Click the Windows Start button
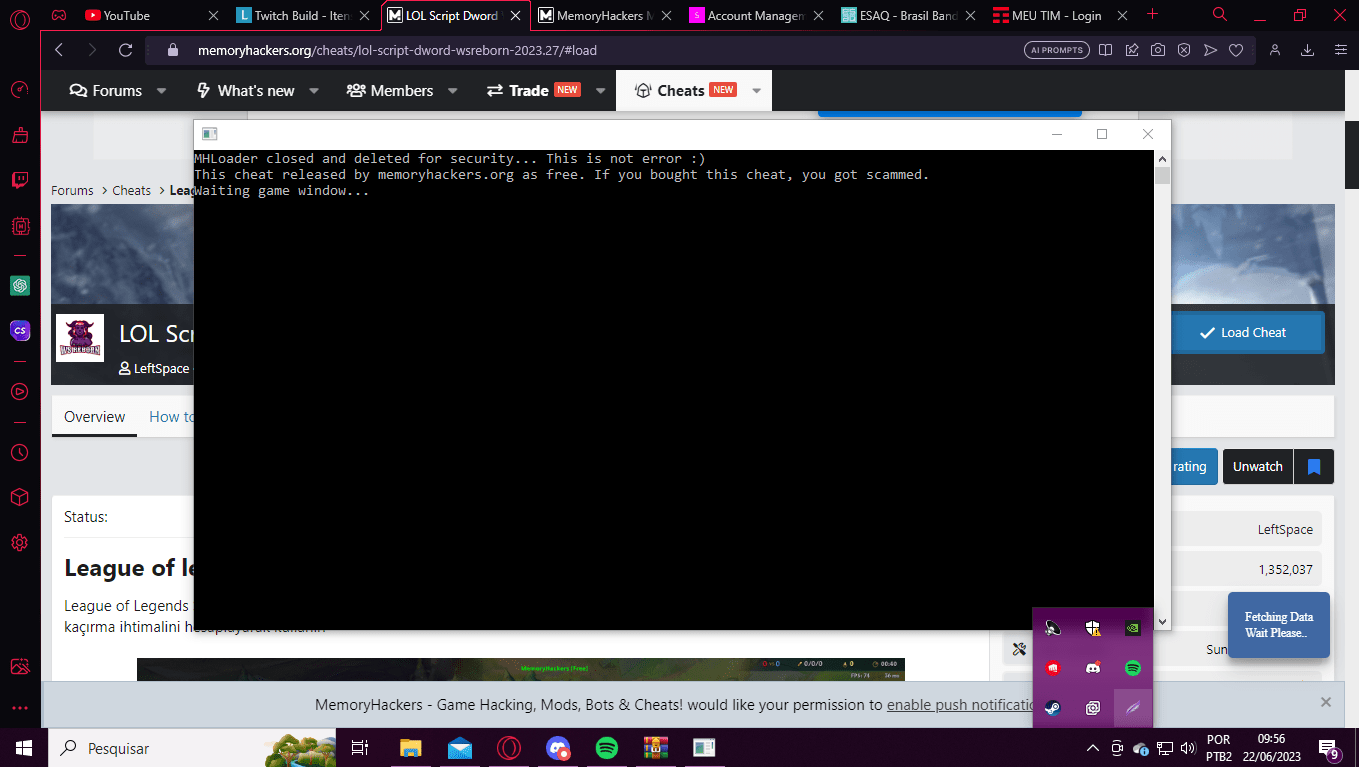The width and height of the screenshot is (1359, 767). click(x=23, y=747)
